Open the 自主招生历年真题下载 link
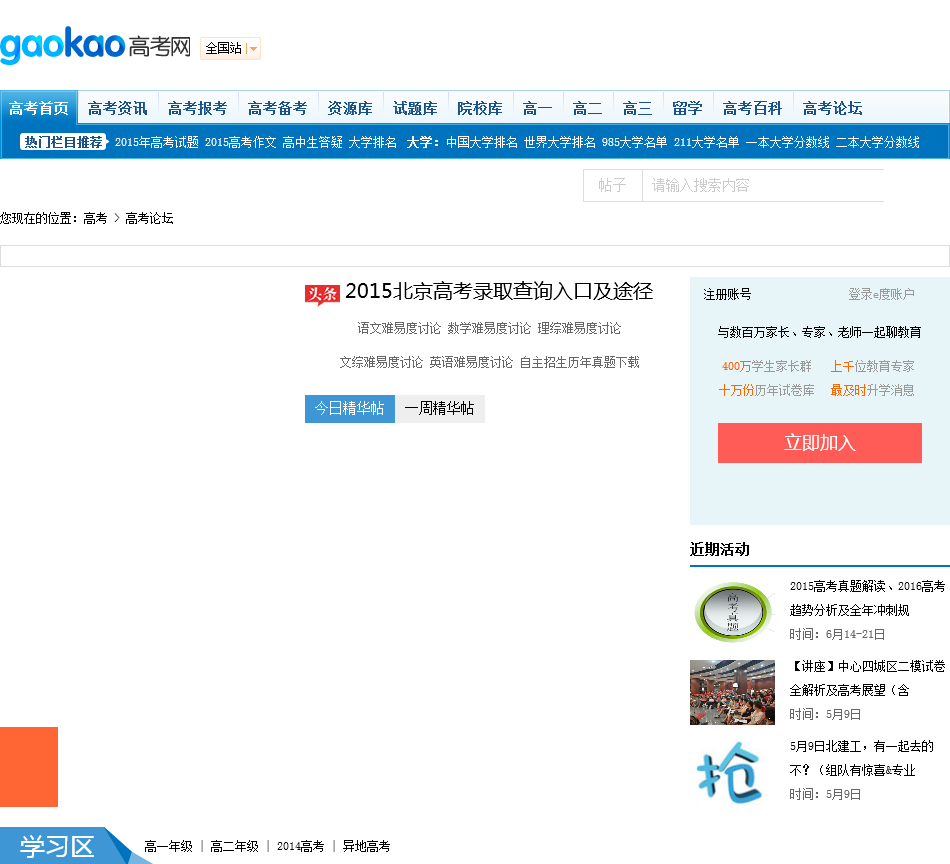 pos(580,362)
